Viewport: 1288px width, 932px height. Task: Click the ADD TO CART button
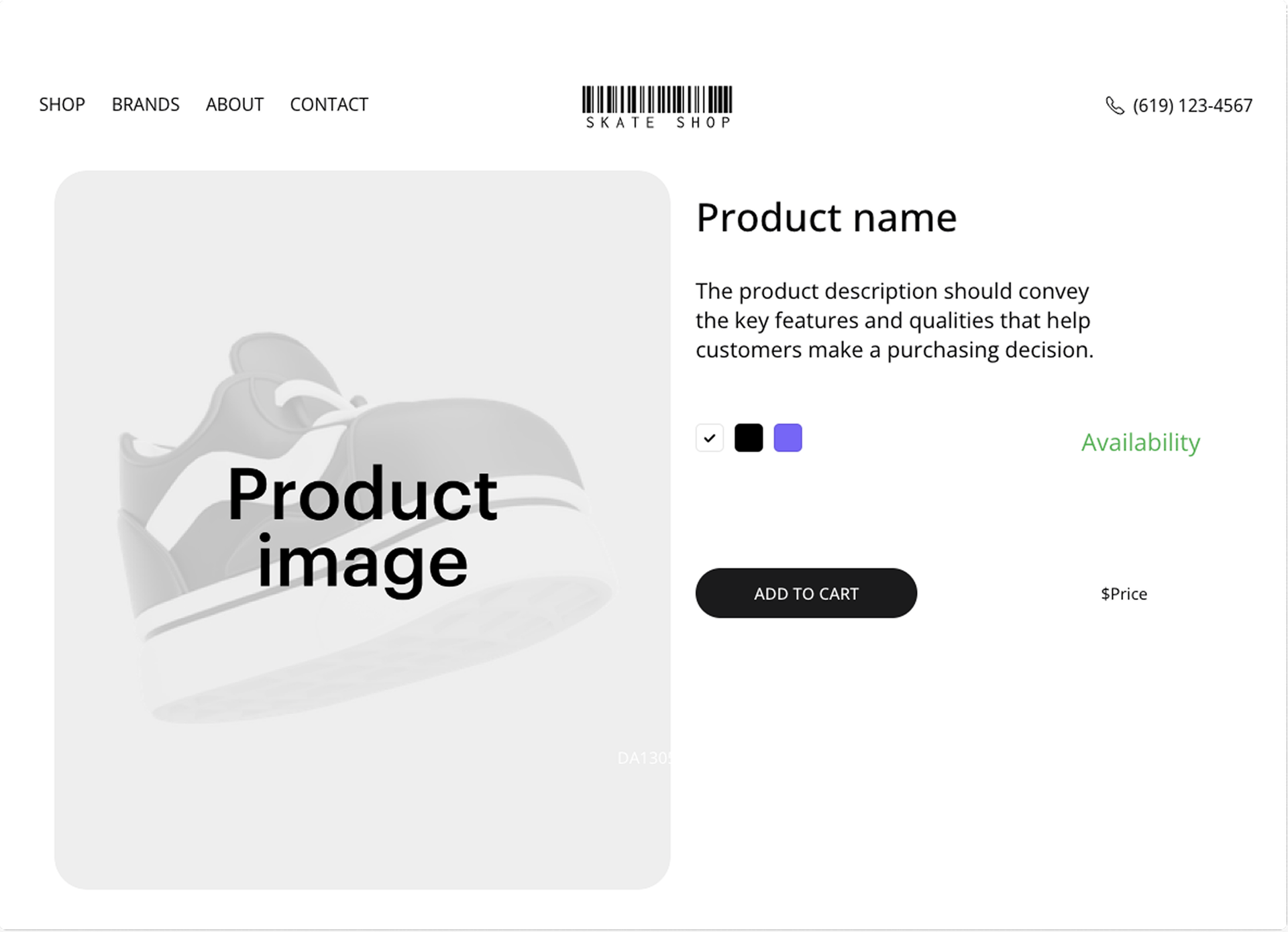(806, 593)
